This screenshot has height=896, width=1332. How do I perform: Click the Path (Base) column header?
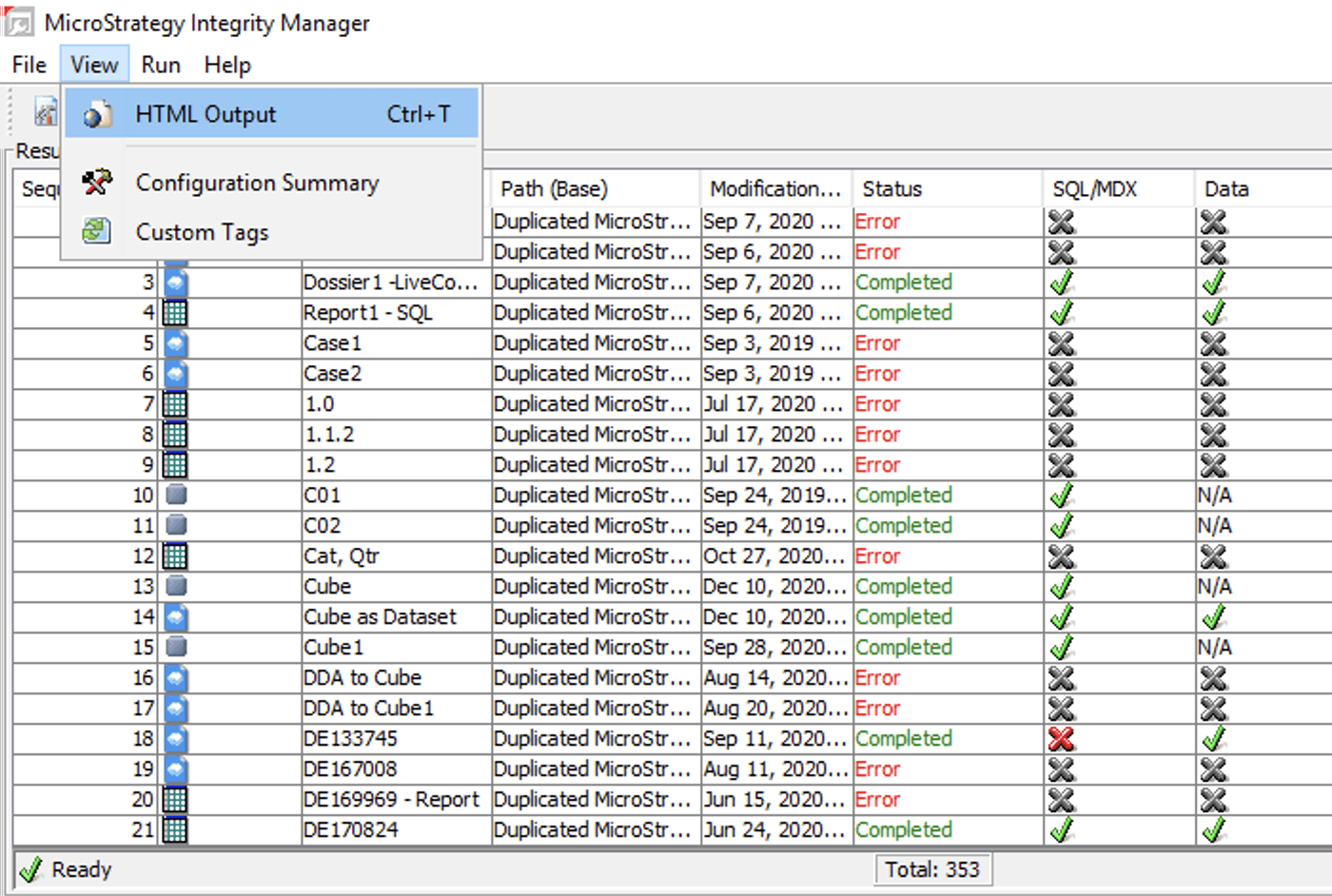[x=554, y=189]
